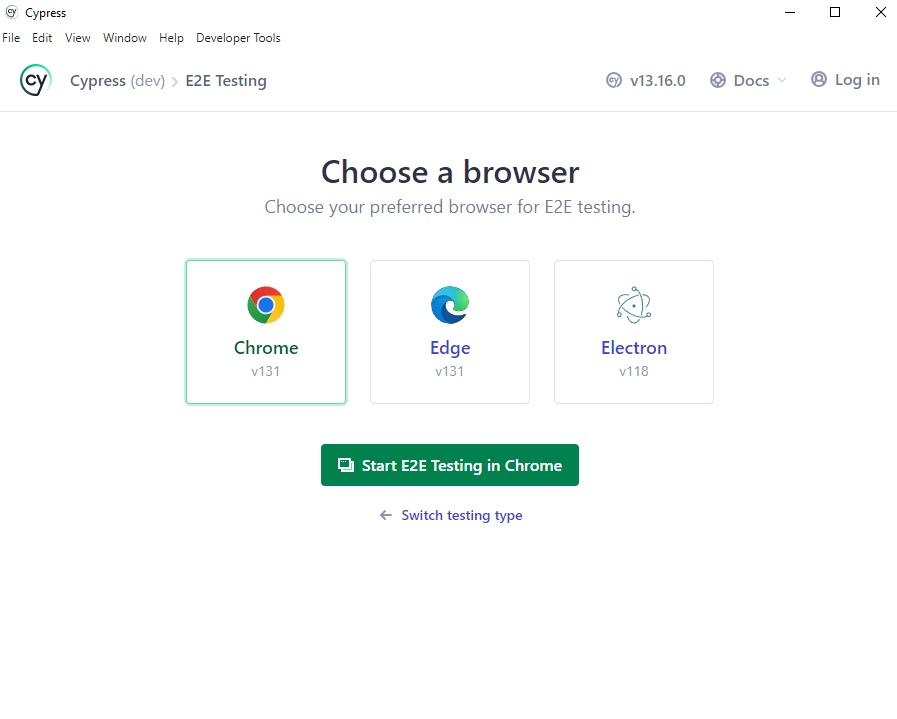Open the File menu

point(11,38)
